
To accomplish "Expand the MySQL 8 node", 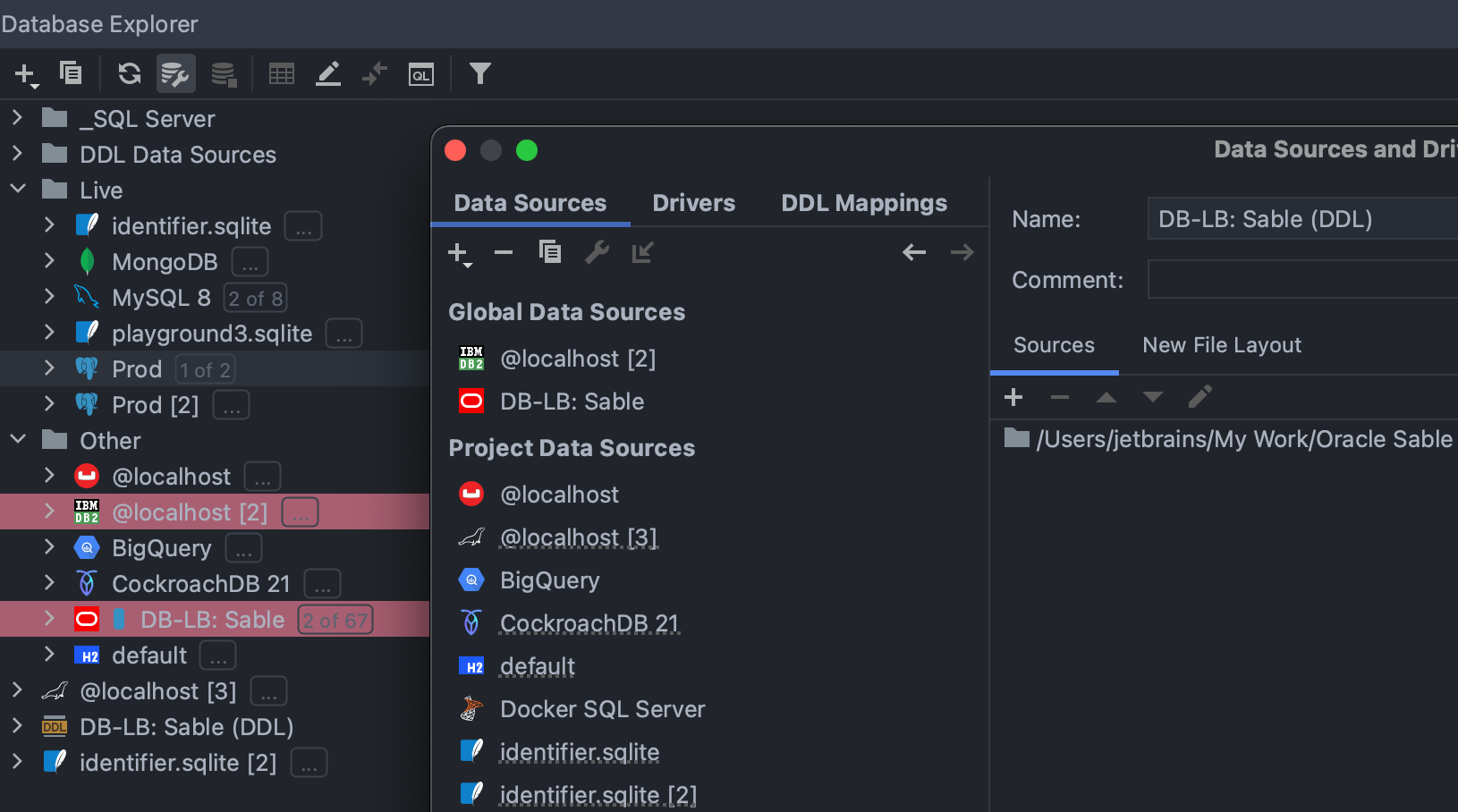I will pyautogui.click(x=49, y=296).
